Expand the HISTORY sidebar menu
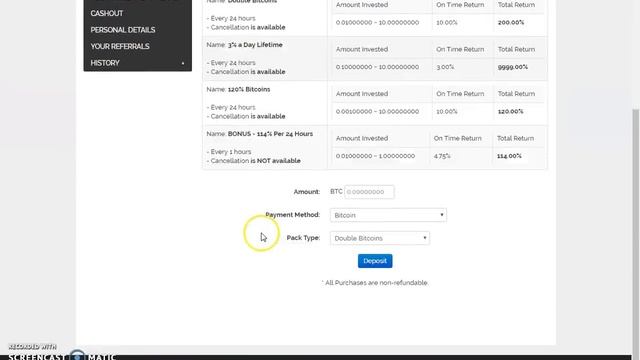The image size is (640, 360). pyautogui.click(x=138, y=63)
